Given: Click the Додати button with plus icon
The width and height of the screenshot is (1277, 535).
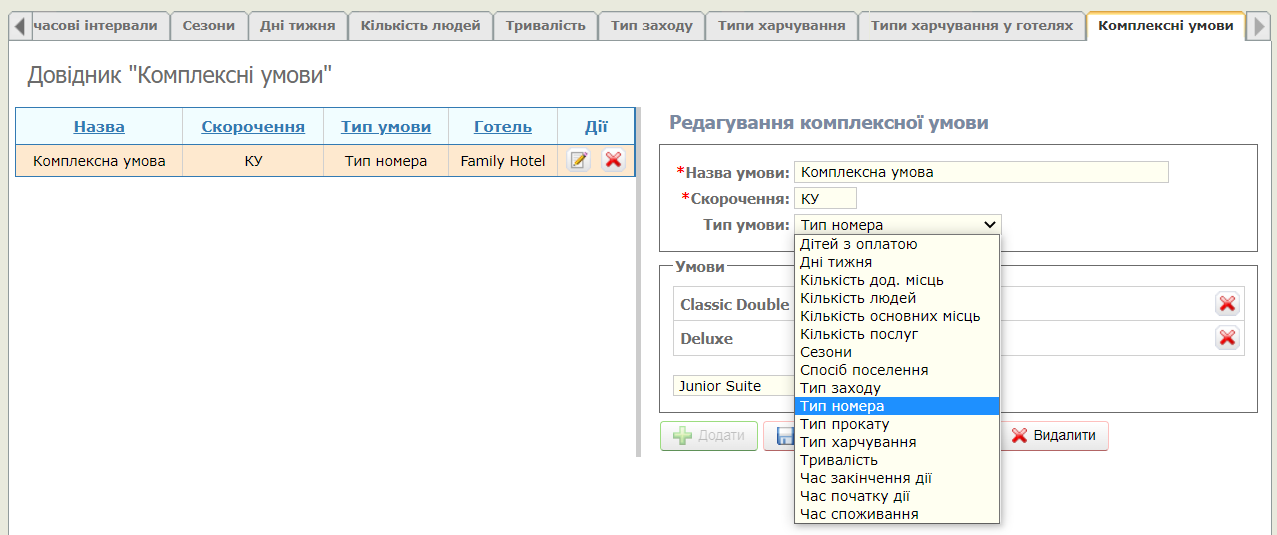Looking at the screenshot, I should click(709, 436).
